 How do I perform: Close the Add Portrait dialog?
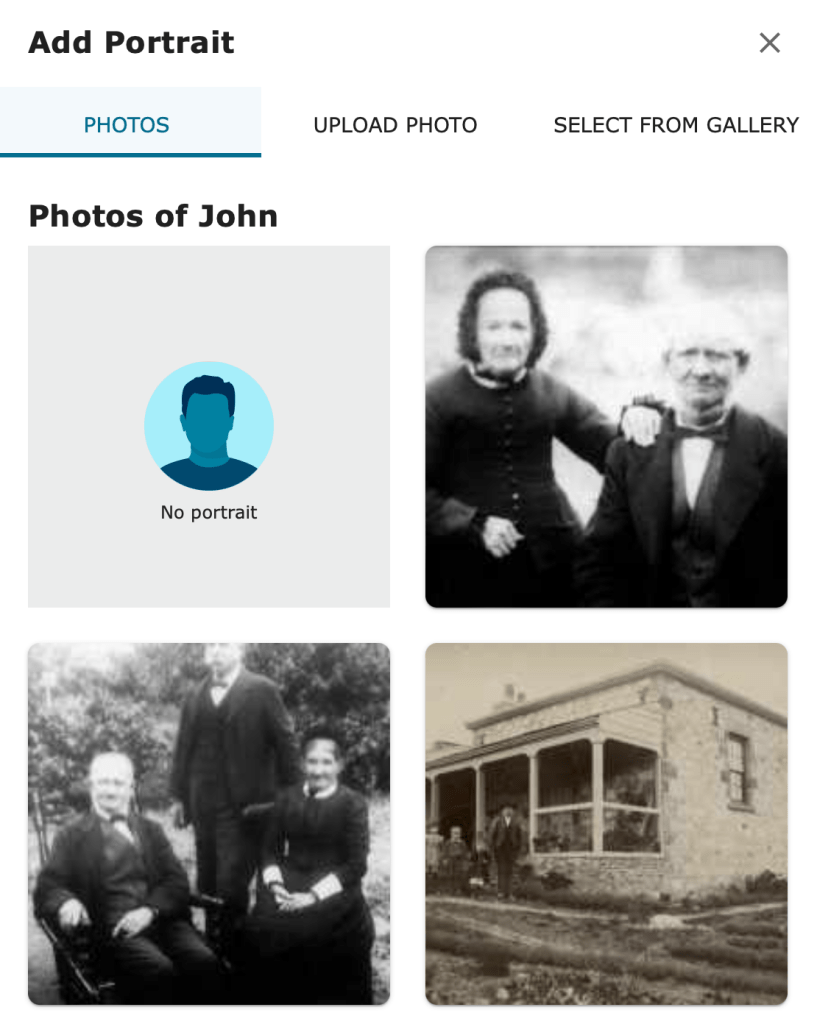pos(769,43)
